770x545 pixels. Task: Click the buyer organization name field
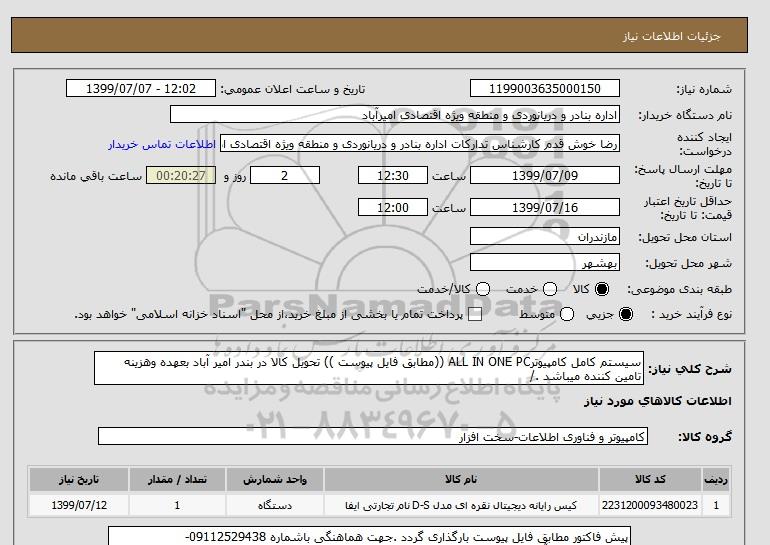point(395,114)
